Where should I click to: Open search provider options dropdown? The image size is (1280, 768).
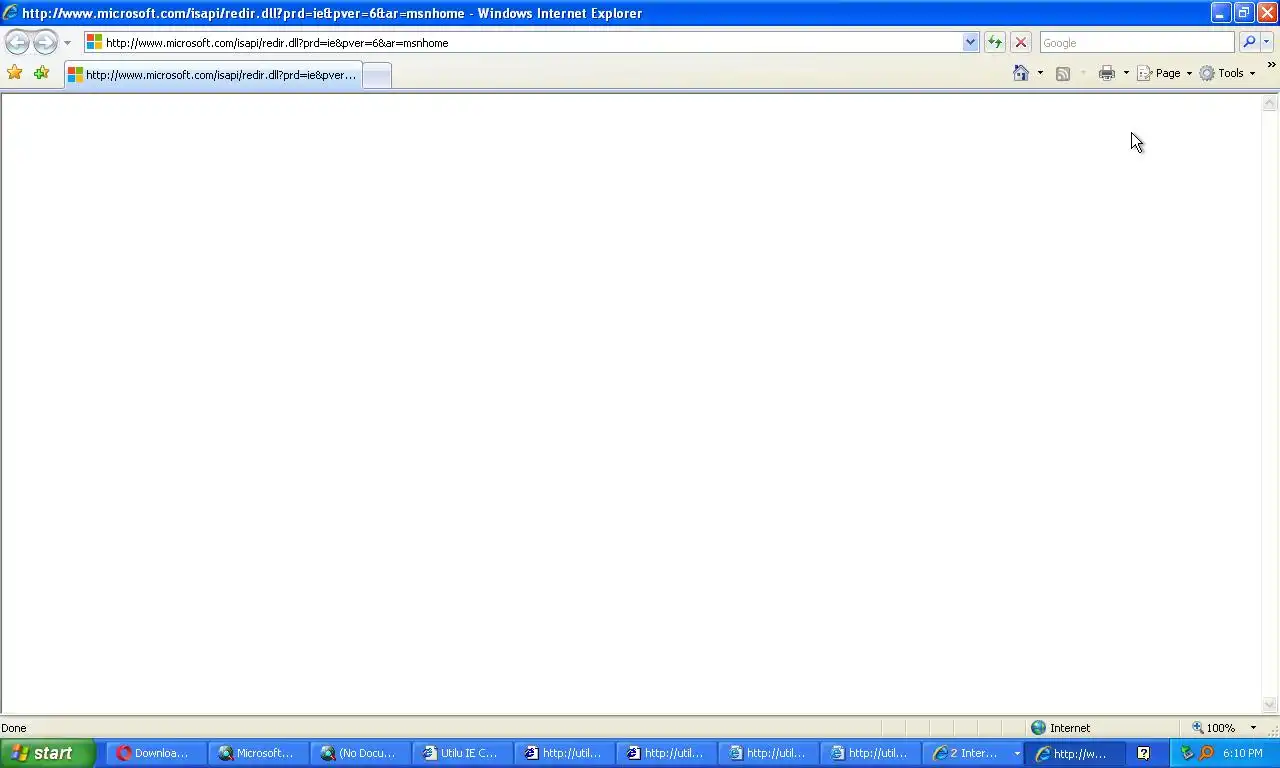pos(1267,43)
